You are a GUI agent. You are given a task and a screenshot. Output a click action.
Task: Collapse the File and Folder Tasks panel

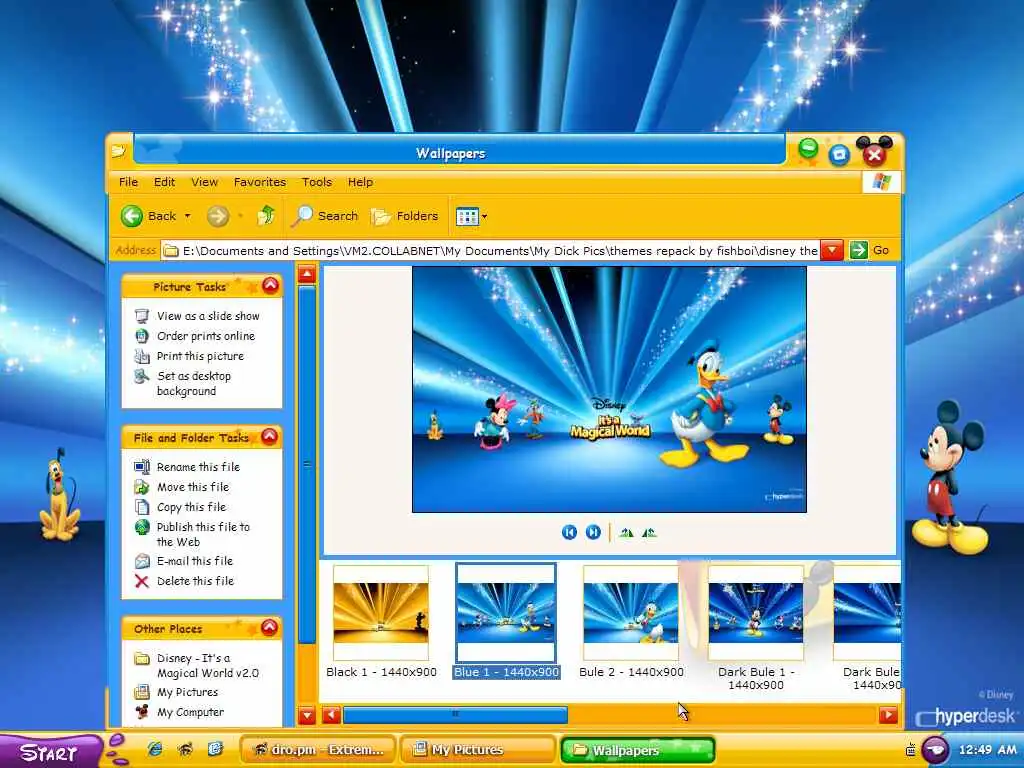click(270, 436)
